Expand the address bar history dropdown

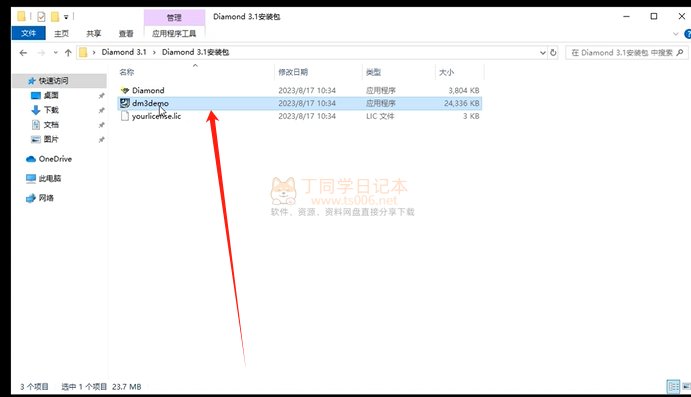point(542,53)
